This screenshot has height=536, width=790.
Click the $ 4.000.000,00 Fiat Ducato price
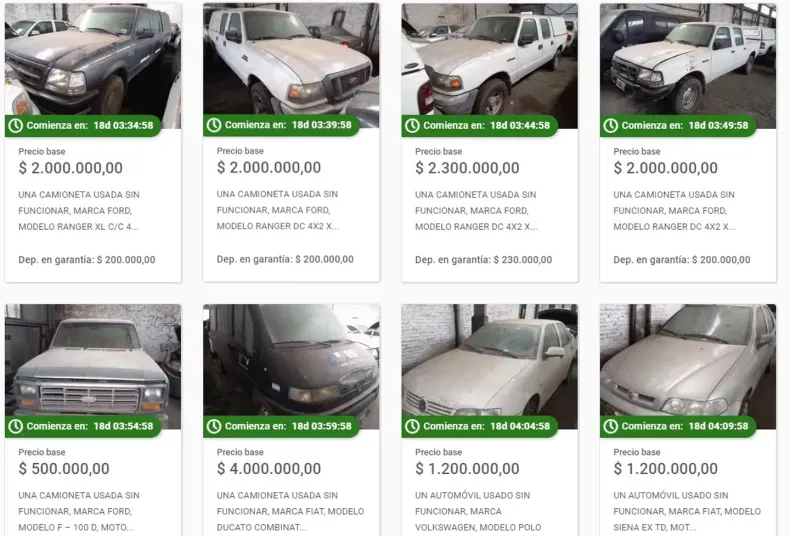tap(269, 468)
